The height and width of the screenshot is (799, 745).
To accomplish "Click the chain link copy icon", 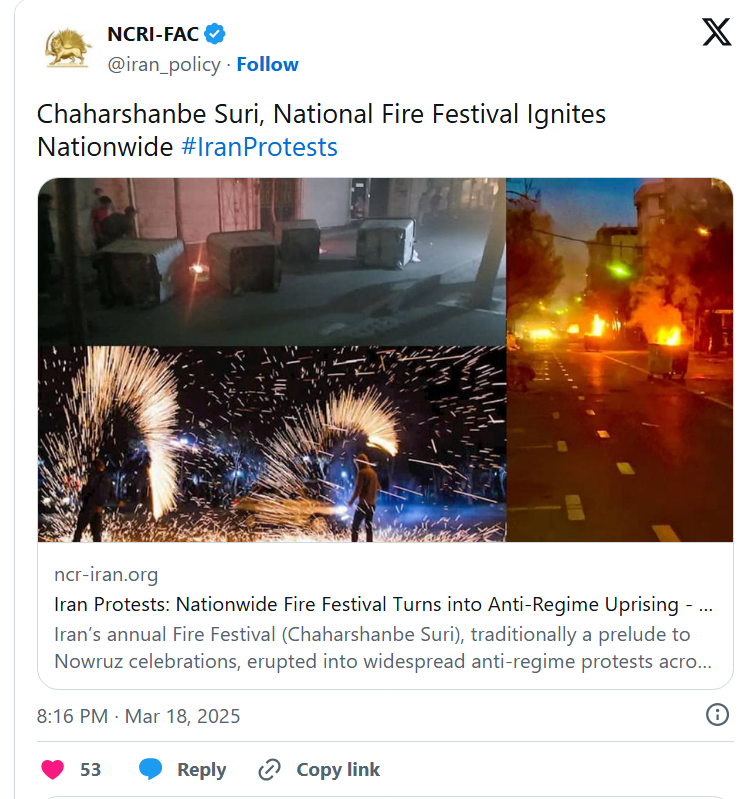I will pyautogui.click(x=269, y=769).
